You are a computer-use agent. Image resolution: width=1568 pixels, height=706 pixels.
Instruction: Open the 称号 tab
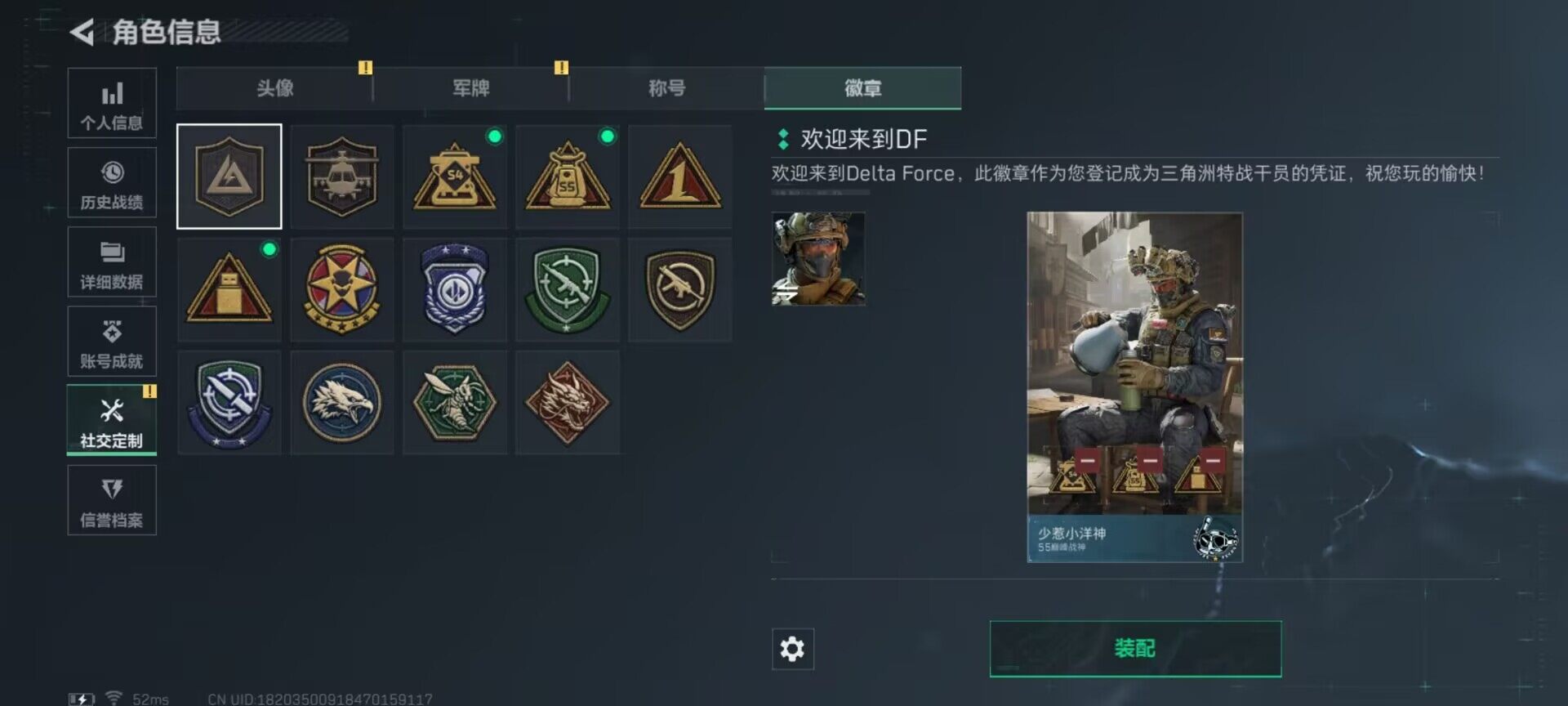coord(667,88)
